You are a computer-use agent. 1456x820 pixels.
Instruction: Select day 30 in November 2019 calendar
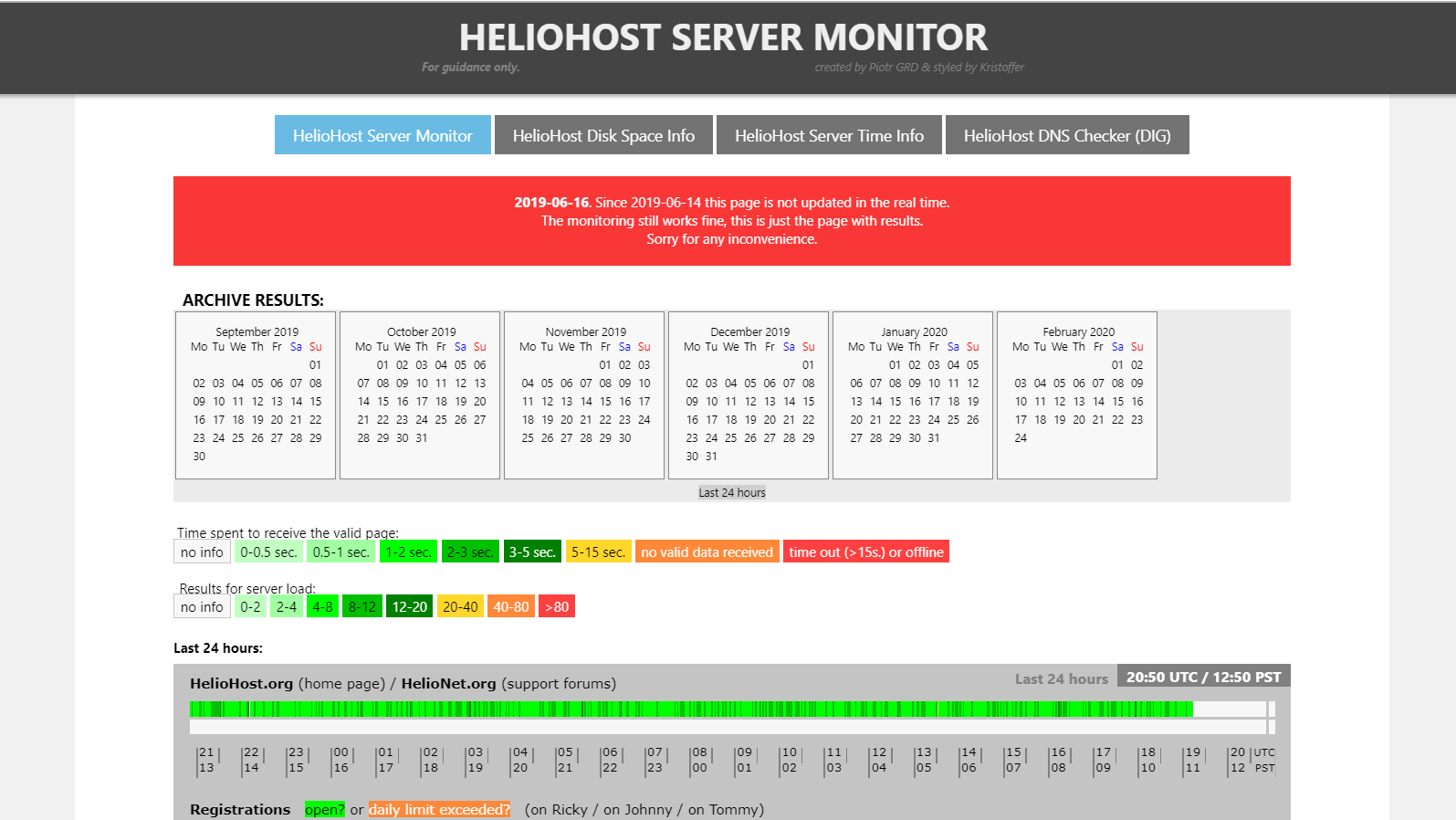(x=624, y=437)
